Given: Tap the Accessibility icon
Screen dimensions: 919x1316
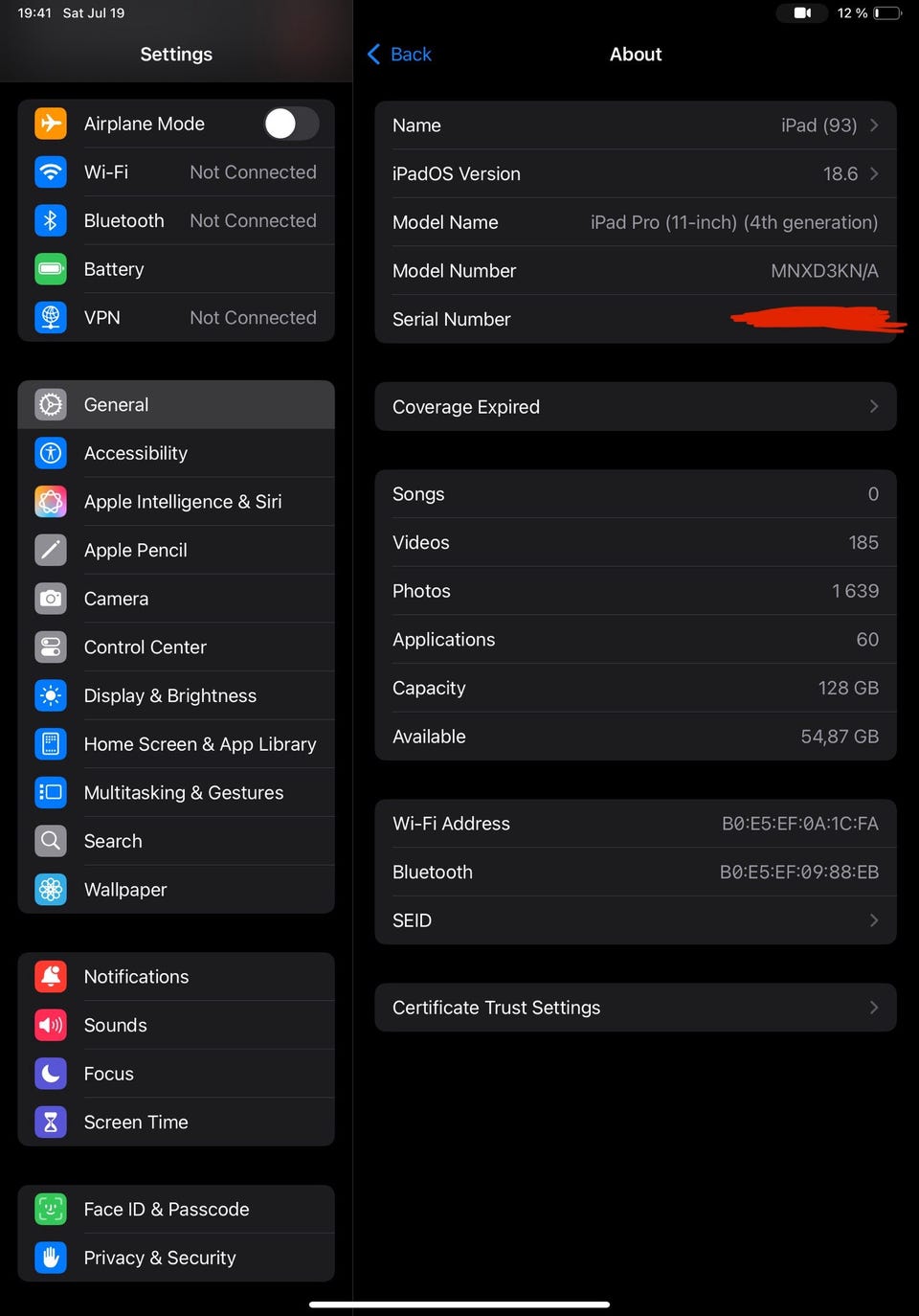Looking at the screenshot, I should pyautogui.click(x=51, y=453).
